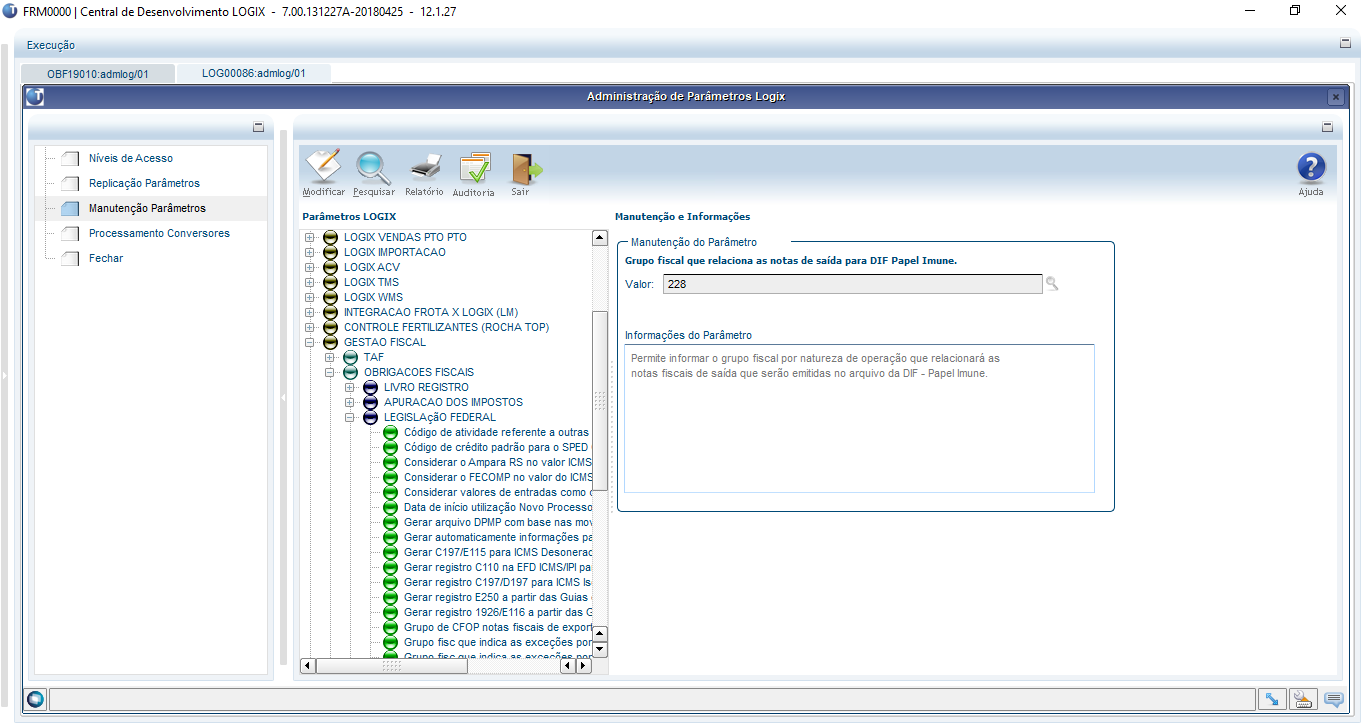Click the TAF node icon
Viewport: 1366px width, 728px height.
tap(350, 357)
